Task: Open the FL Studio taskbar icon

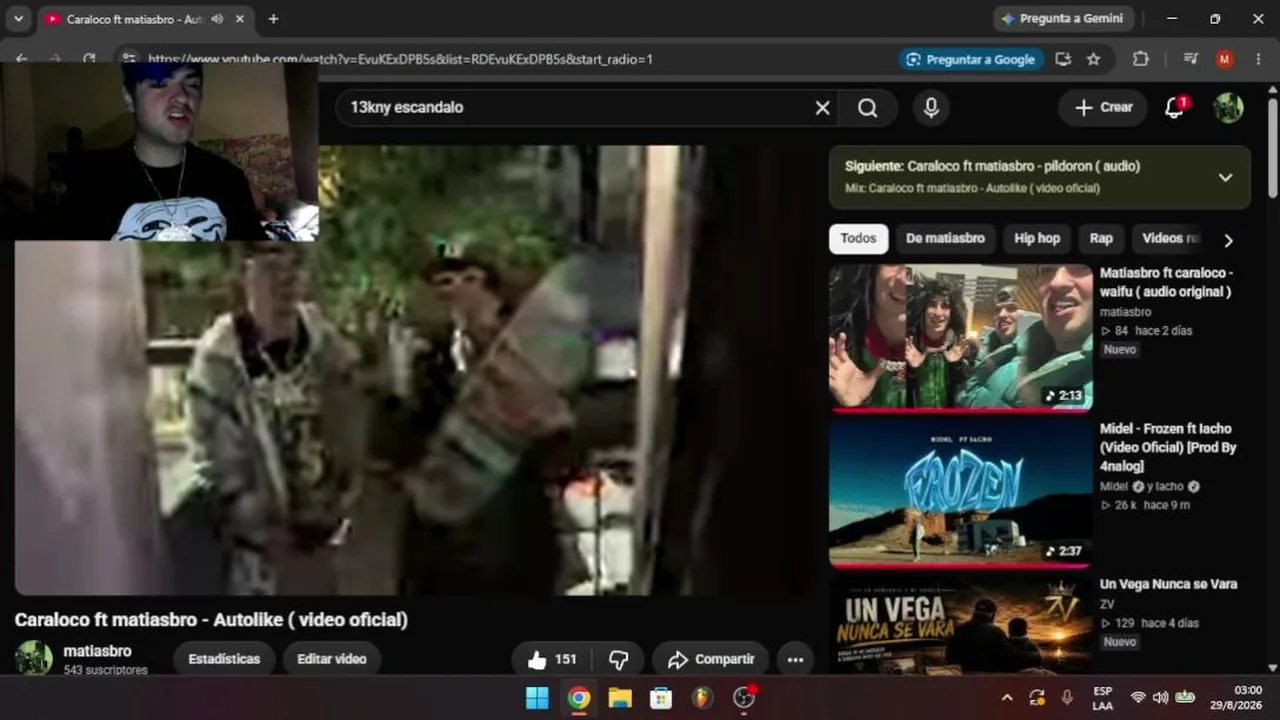Action: pos(703,698)
